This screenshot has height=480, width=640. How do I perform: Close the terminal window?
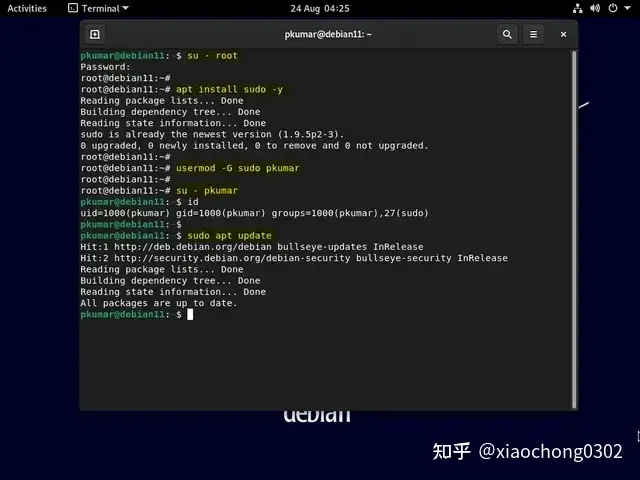[563, 34]
